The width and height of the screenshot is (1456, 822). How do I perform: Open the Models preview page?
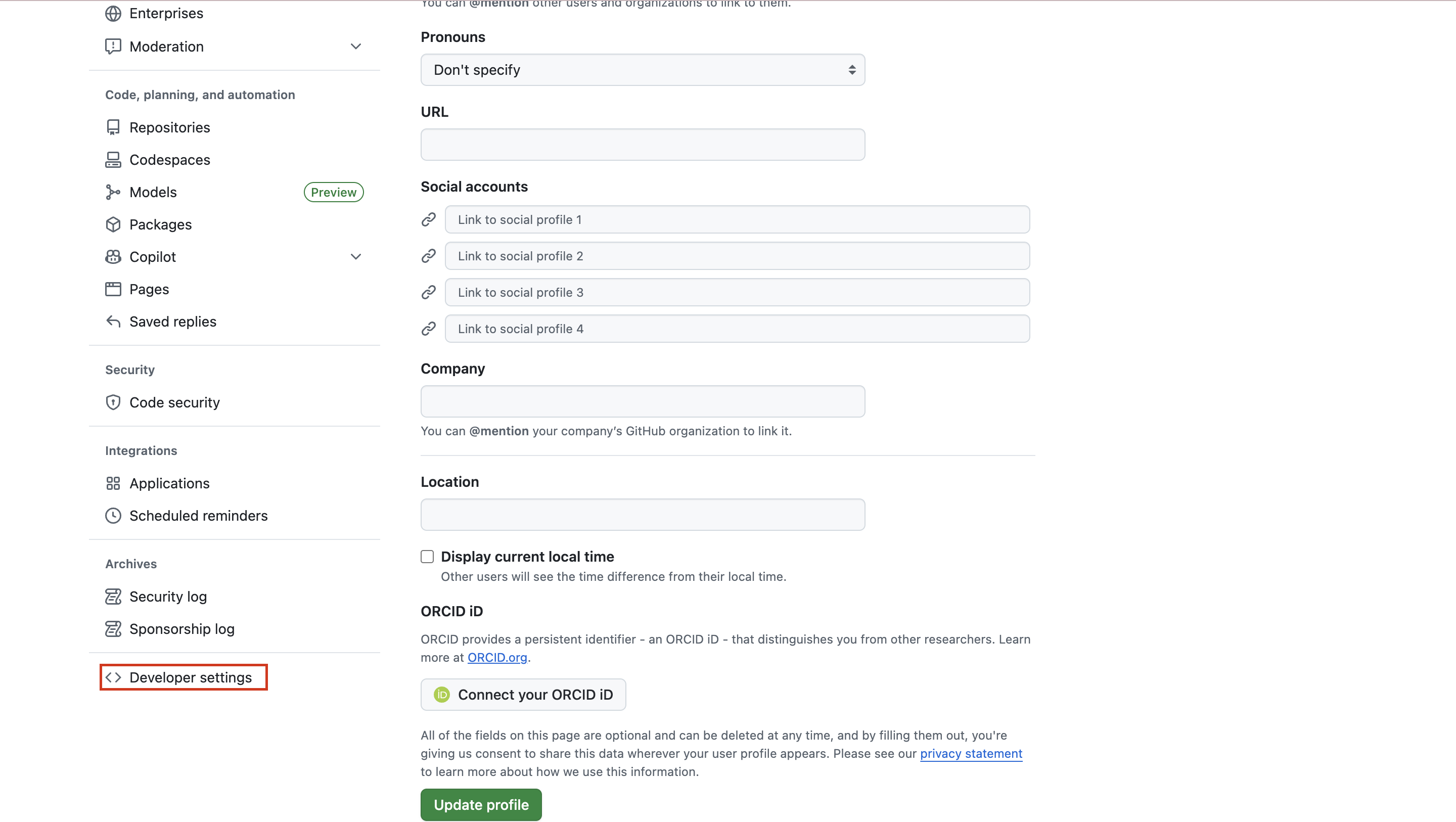(x=153, y=192)
